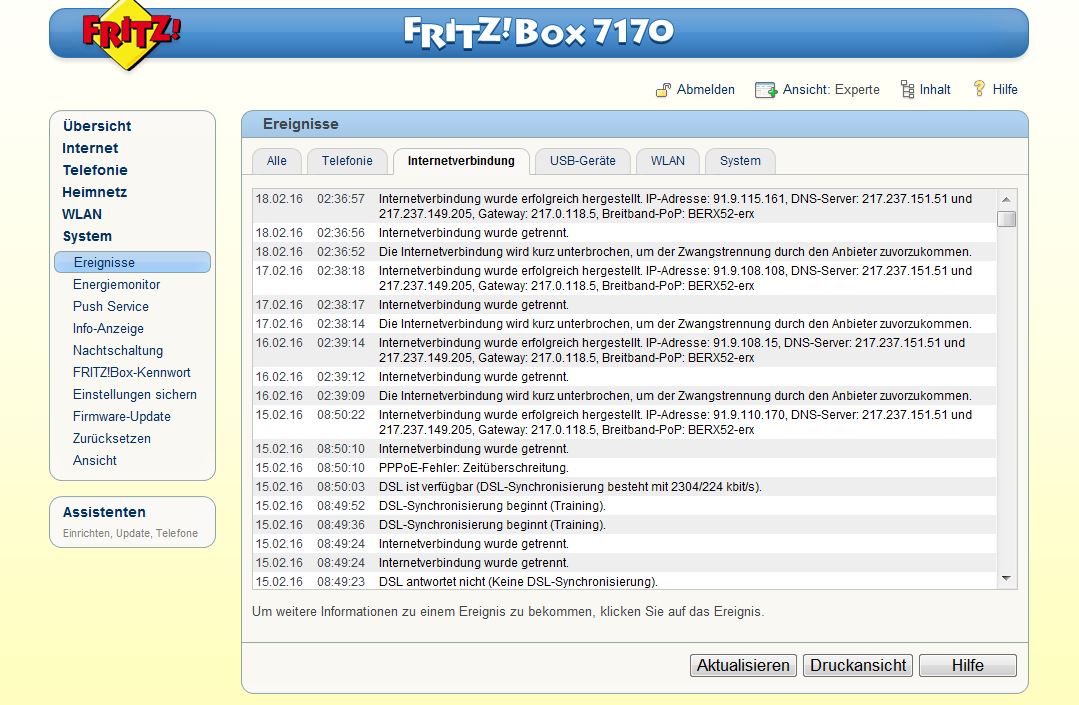The image size is (1079, 705).
Task: Click event list scroll down arrow
Action: [1006, 578]
